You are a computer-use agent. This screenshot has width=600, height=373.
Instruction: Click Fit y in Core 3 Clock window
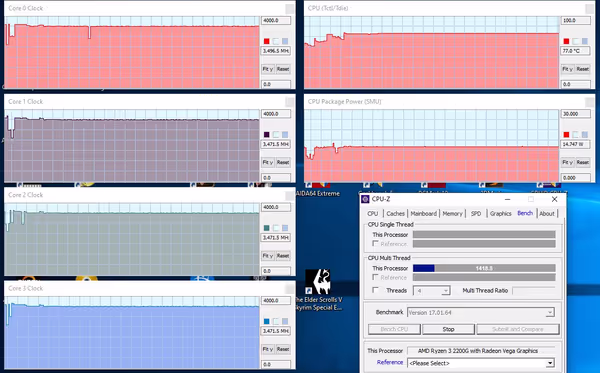pos(267,349)
